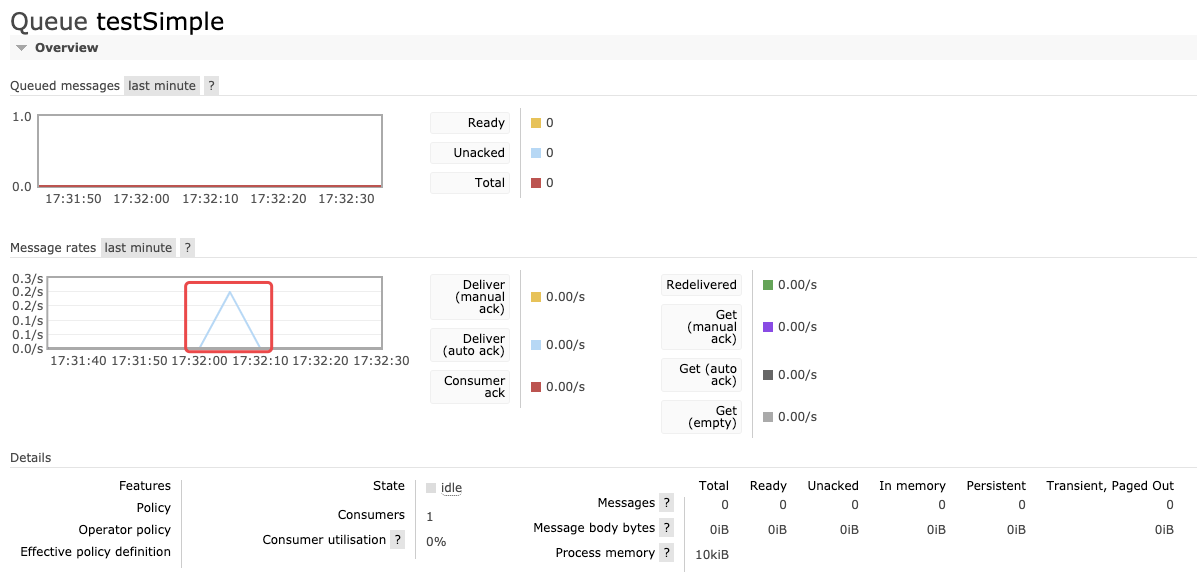
Task: Click the Get (auto ack) legend label
Action: (702, 375)
